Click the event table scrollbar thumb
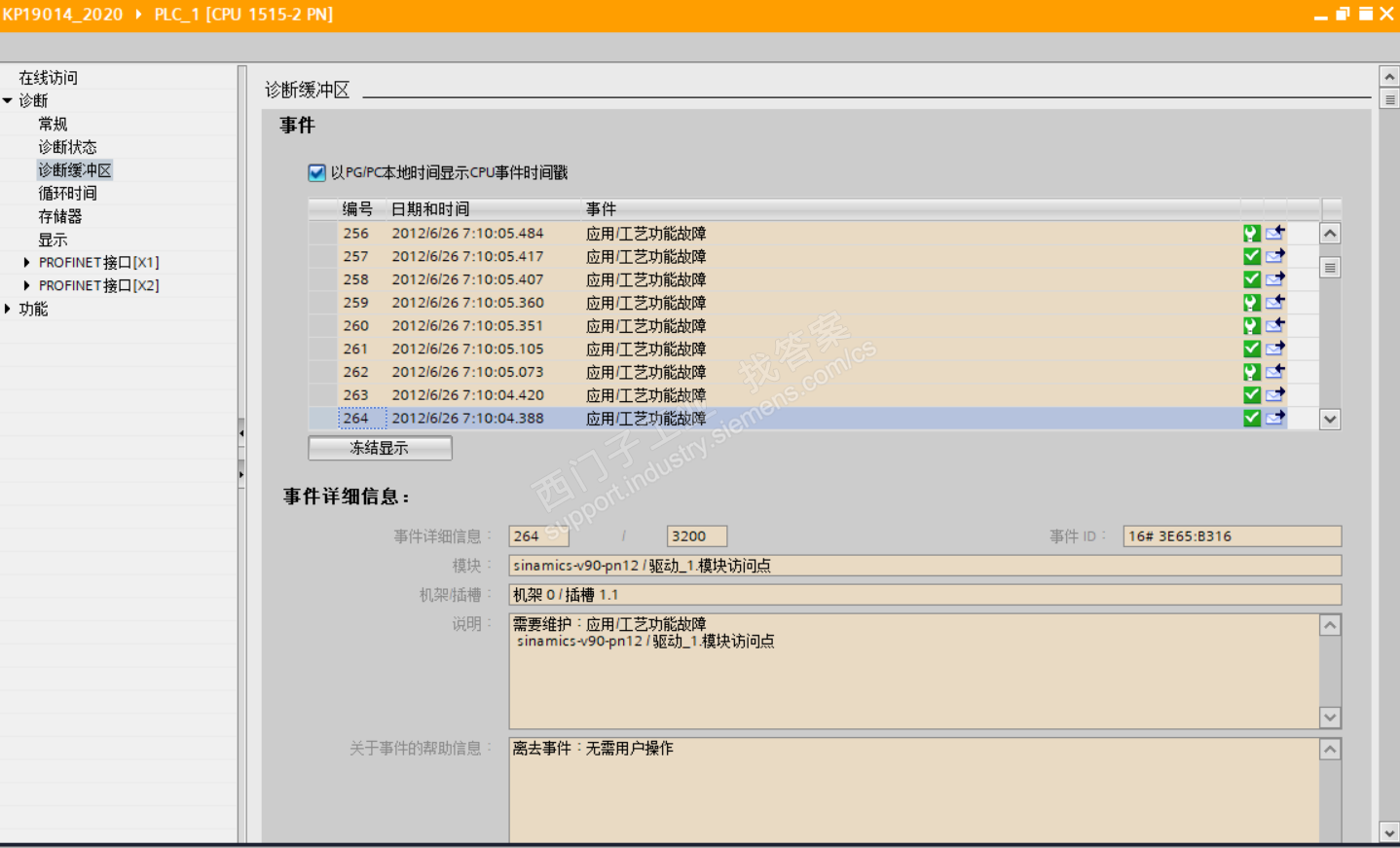The image size is (1400, 848). 1330,268
